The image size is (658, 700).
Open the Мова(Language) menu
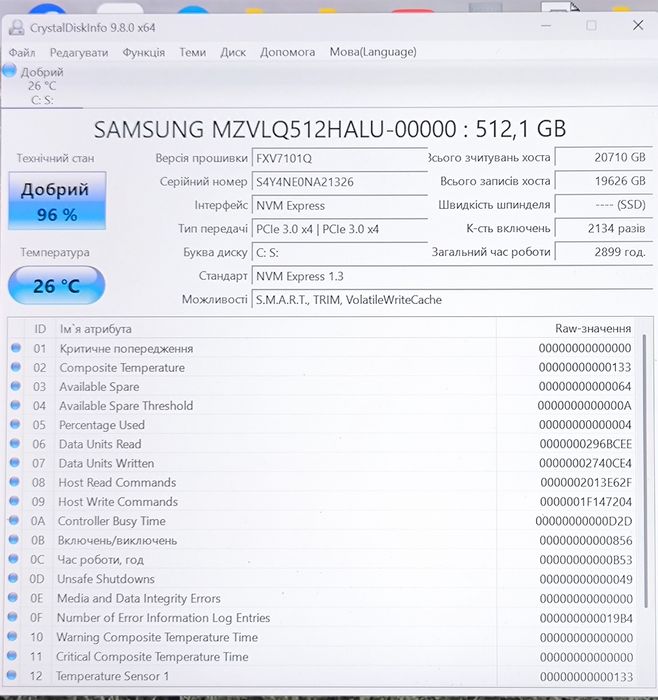(x=373, y=52)
